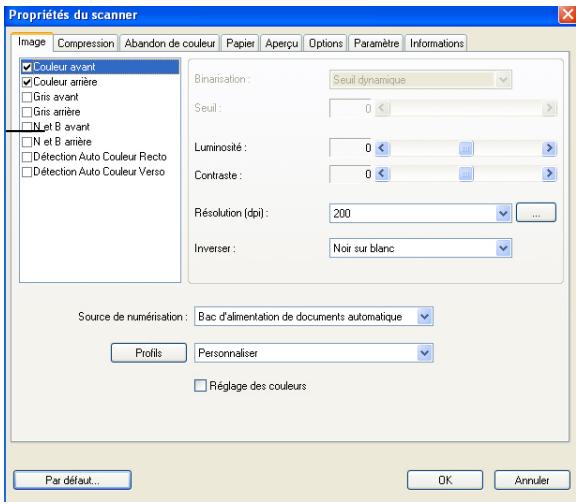This screenshot has width=576, height=504.
Task: Click the Couleur avant label
Action: tap(64, 67)
